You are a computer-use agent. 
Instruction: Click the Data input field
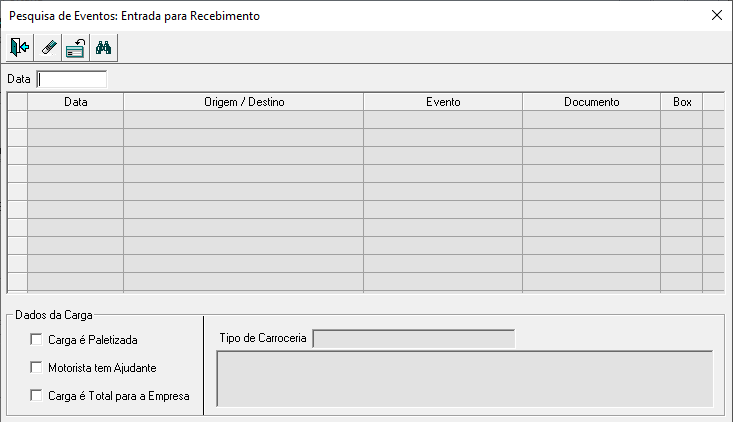pyautogui.click(x=71, y=79)
